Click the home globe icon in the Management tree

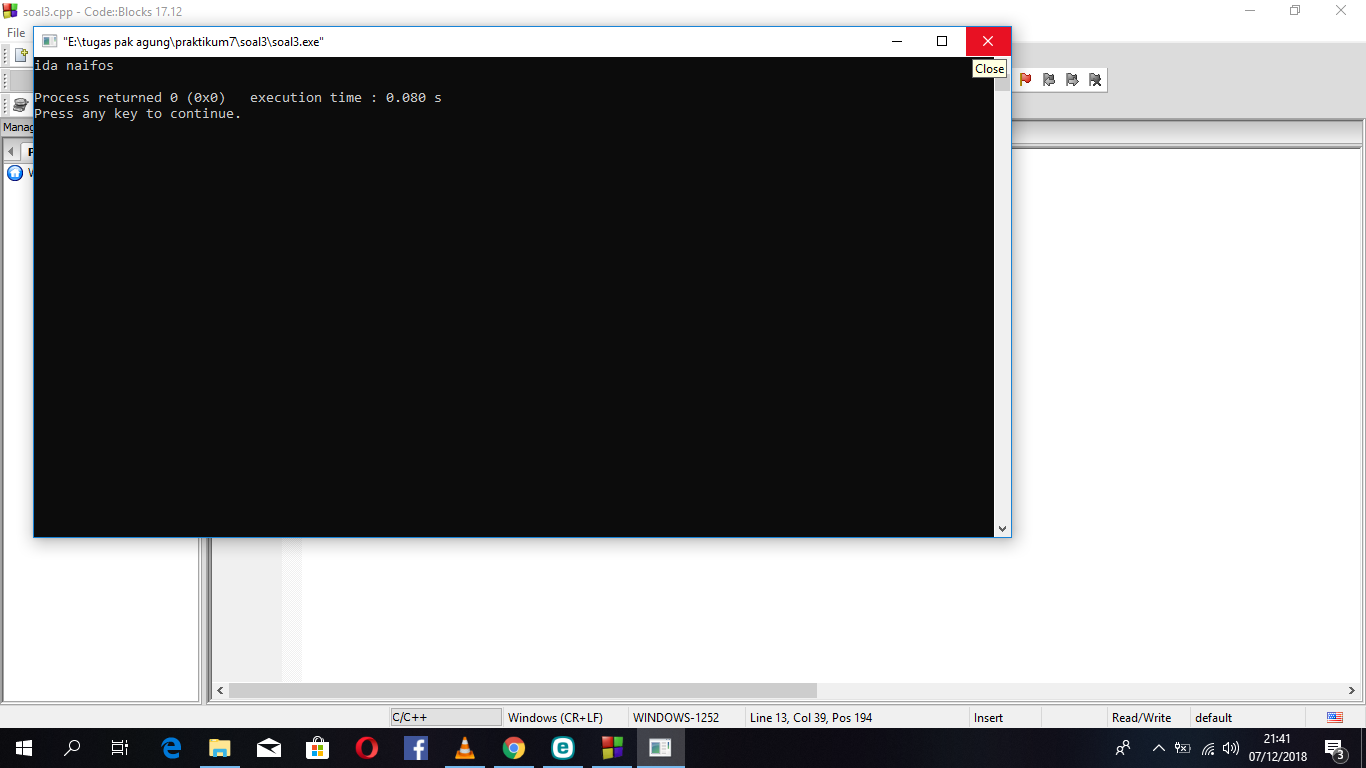(x=15, y=173)
